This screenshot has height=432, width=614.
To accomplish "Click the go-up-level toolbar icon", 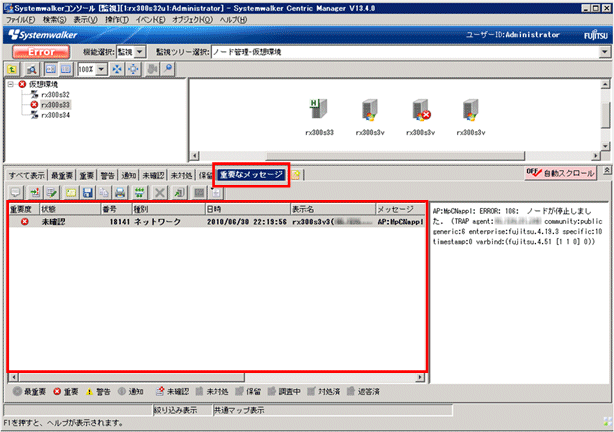I will click(x=13, y=69).
